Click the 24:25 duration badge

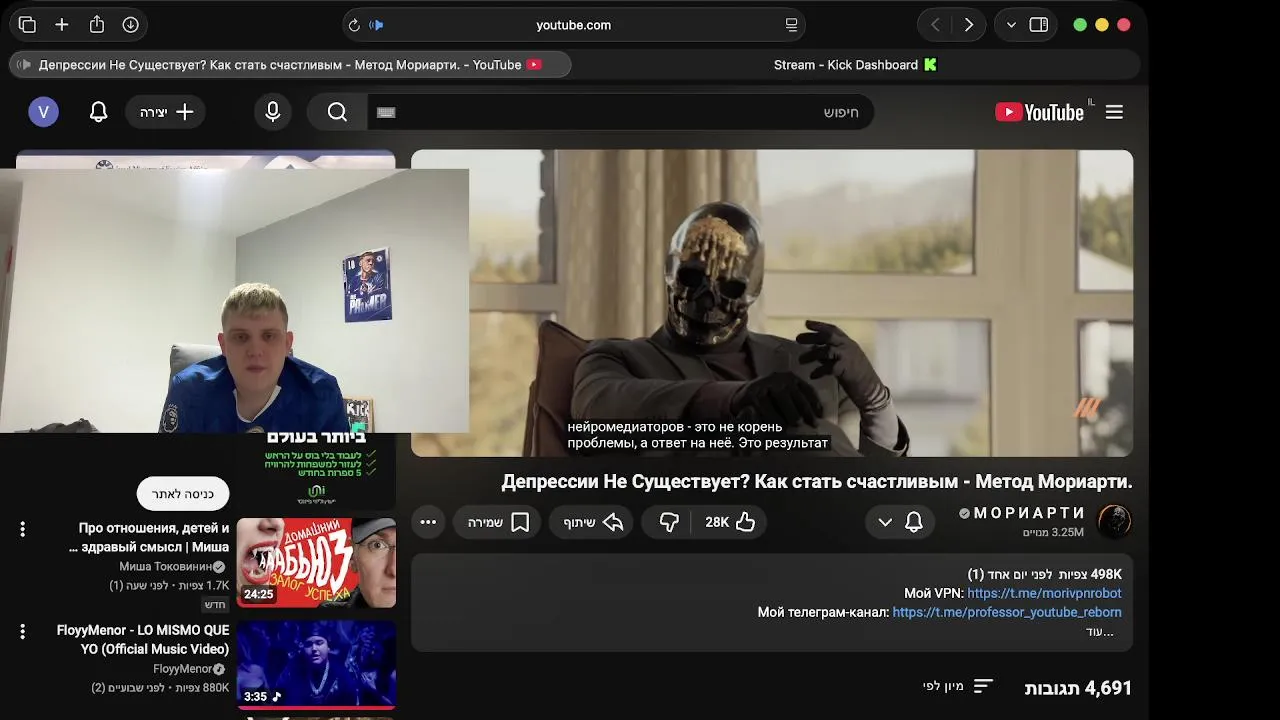pyautogui.click(x=258, y=594)
